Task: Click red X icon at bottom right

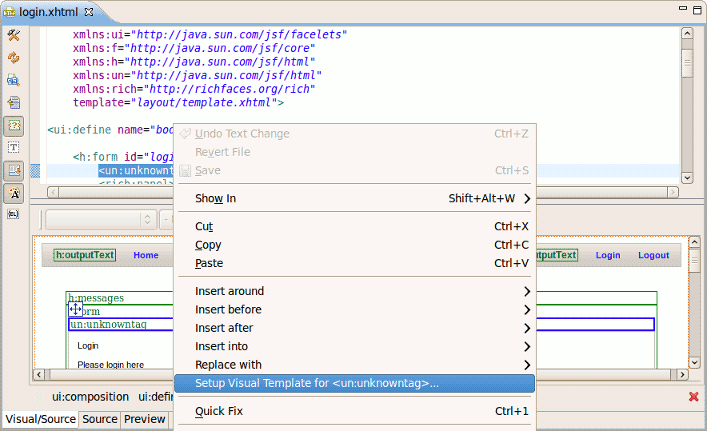Action: pos(693,397)
